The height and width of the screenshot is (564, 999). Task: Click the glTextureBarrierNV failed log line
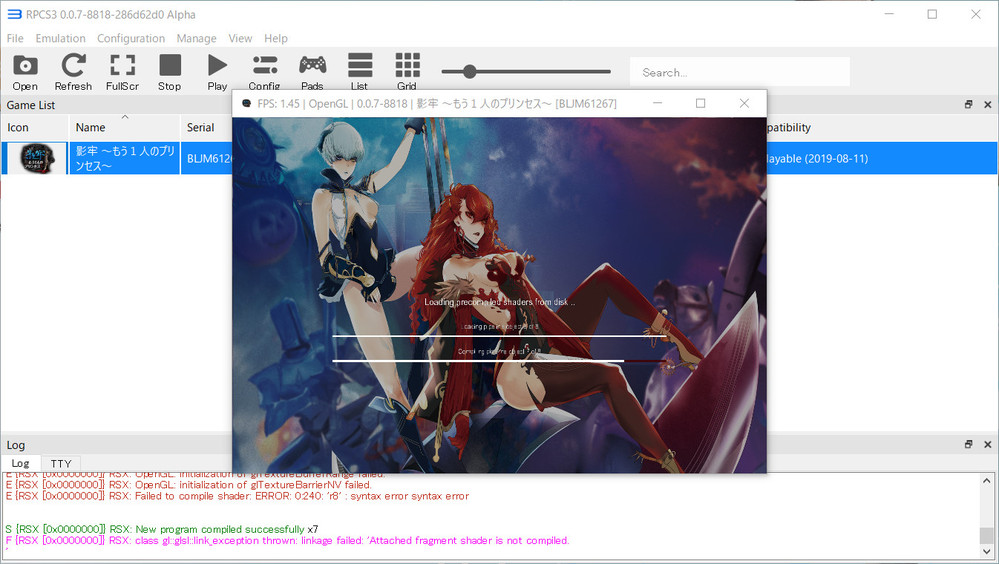[x=189, y=485]
